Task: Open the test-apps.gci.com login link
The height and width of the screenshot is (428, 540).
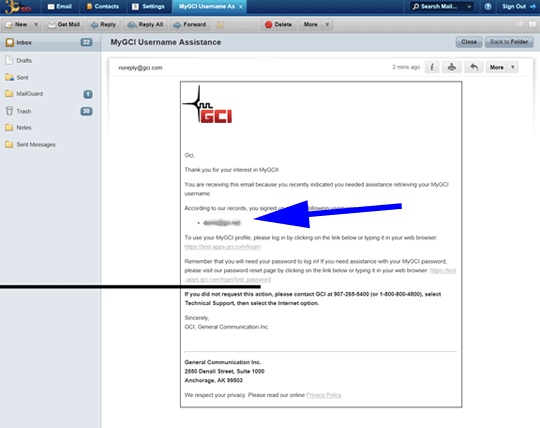Action: [223, 247]
